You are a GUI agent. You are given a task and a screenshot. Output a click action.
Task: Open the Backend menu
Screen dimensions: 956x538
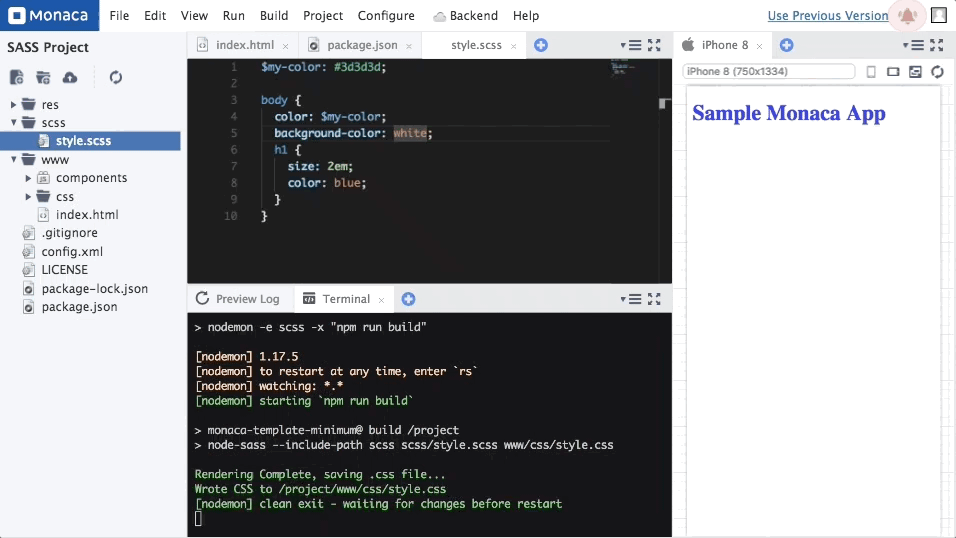466,16
